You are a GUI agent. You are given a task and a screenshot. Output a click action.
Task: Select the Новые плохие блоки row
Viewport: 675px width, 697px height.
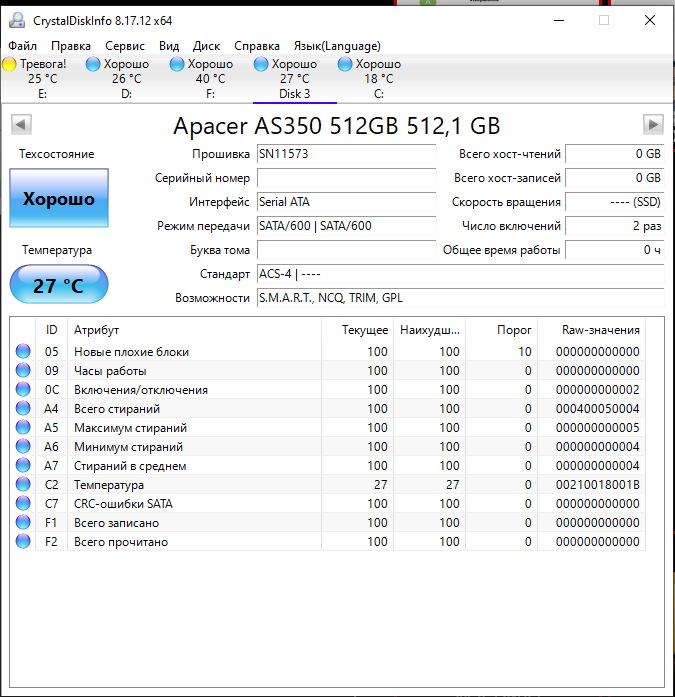pyautogui.click(x=328, y=352)
